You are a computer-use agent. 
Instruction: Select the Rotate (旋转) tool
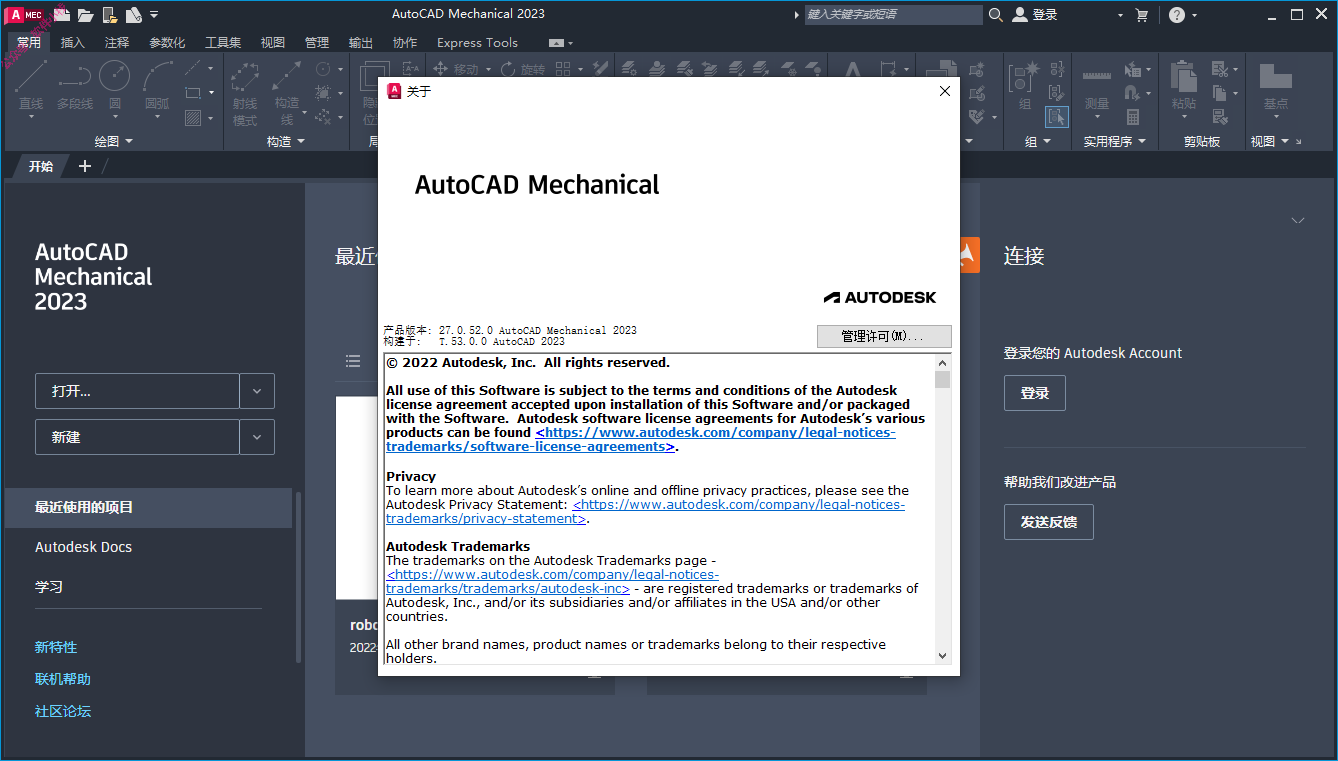click(524, 69)
